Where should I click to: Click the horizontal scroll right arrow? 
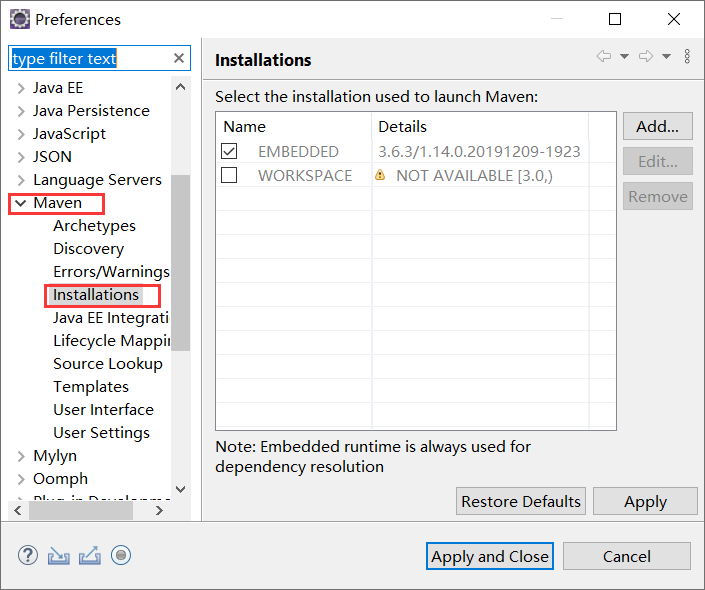pos(159,510)
